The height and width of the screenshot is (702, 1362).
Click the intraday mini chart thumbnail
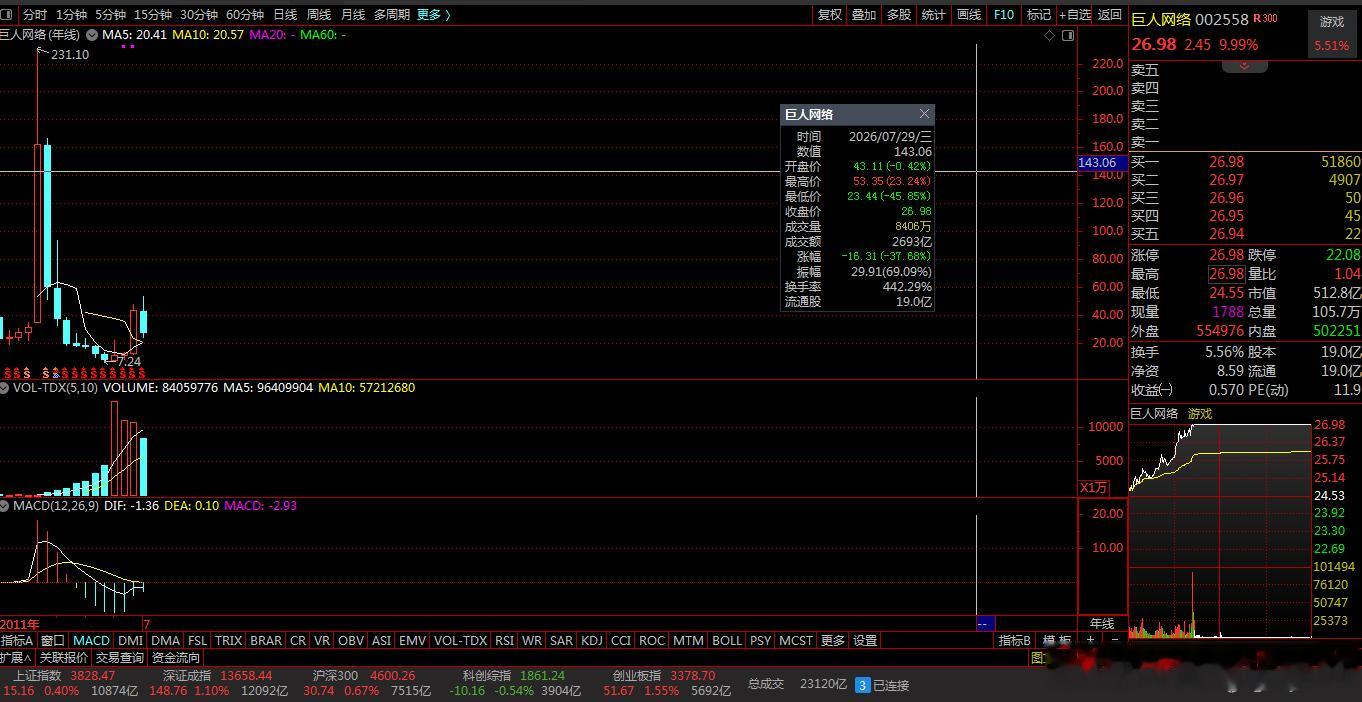click(x=1220, y=530)
